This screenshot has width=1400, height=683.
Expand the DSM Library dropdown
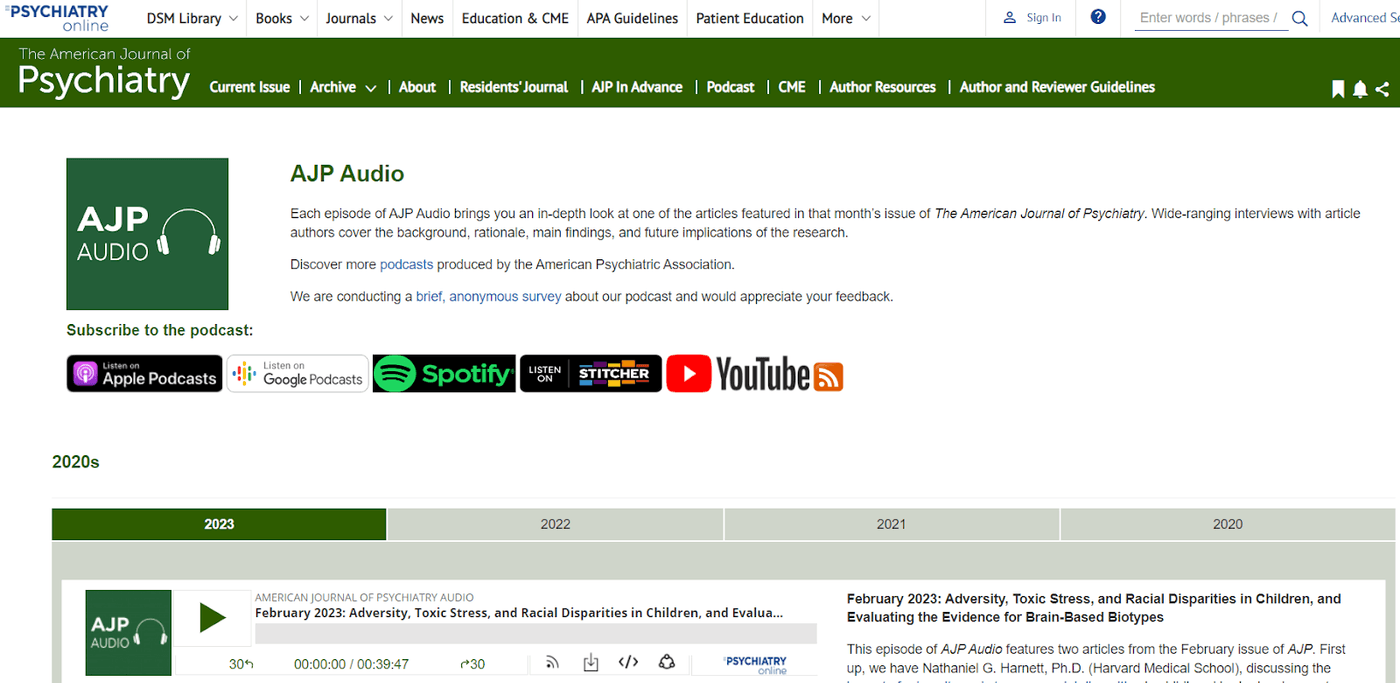[x=192, y=18]
